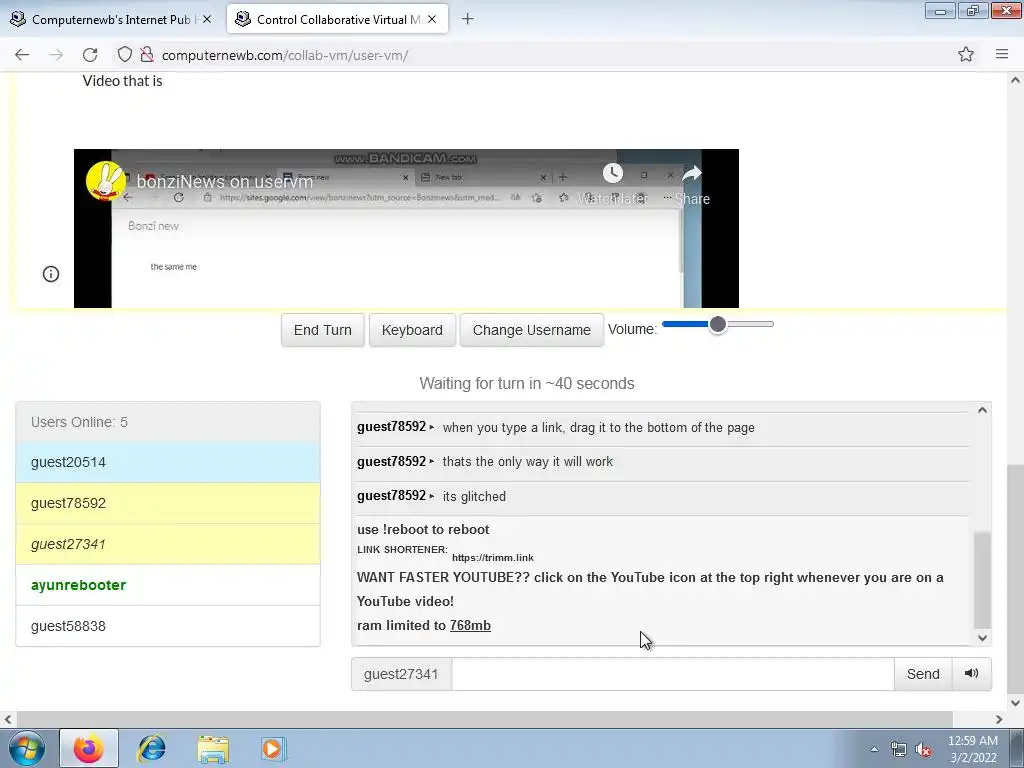Click the page vertical scrollbar up arrow

click(1015, 80)
